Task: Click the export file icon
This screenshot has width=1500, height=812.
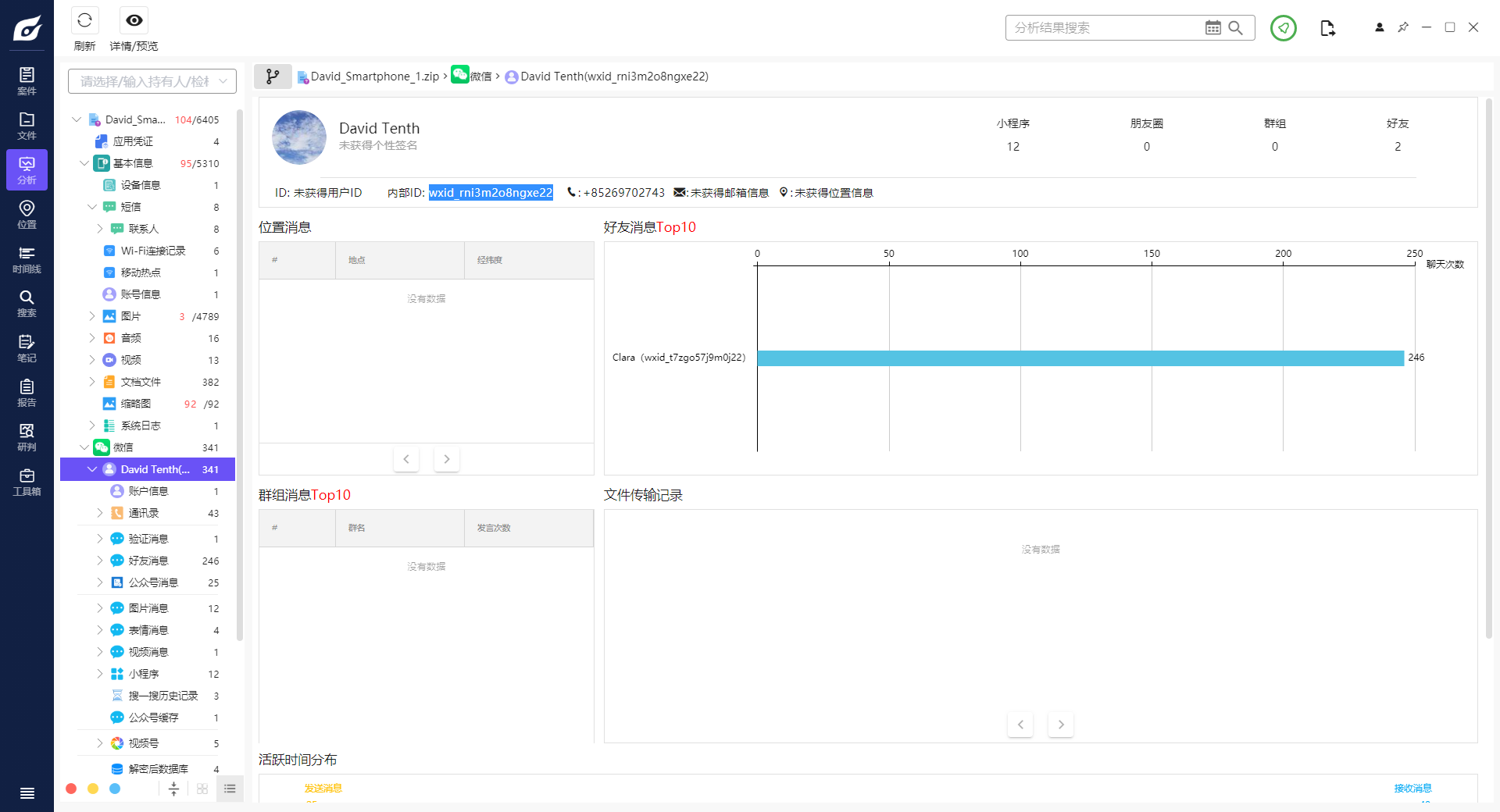Action: 1327,28
